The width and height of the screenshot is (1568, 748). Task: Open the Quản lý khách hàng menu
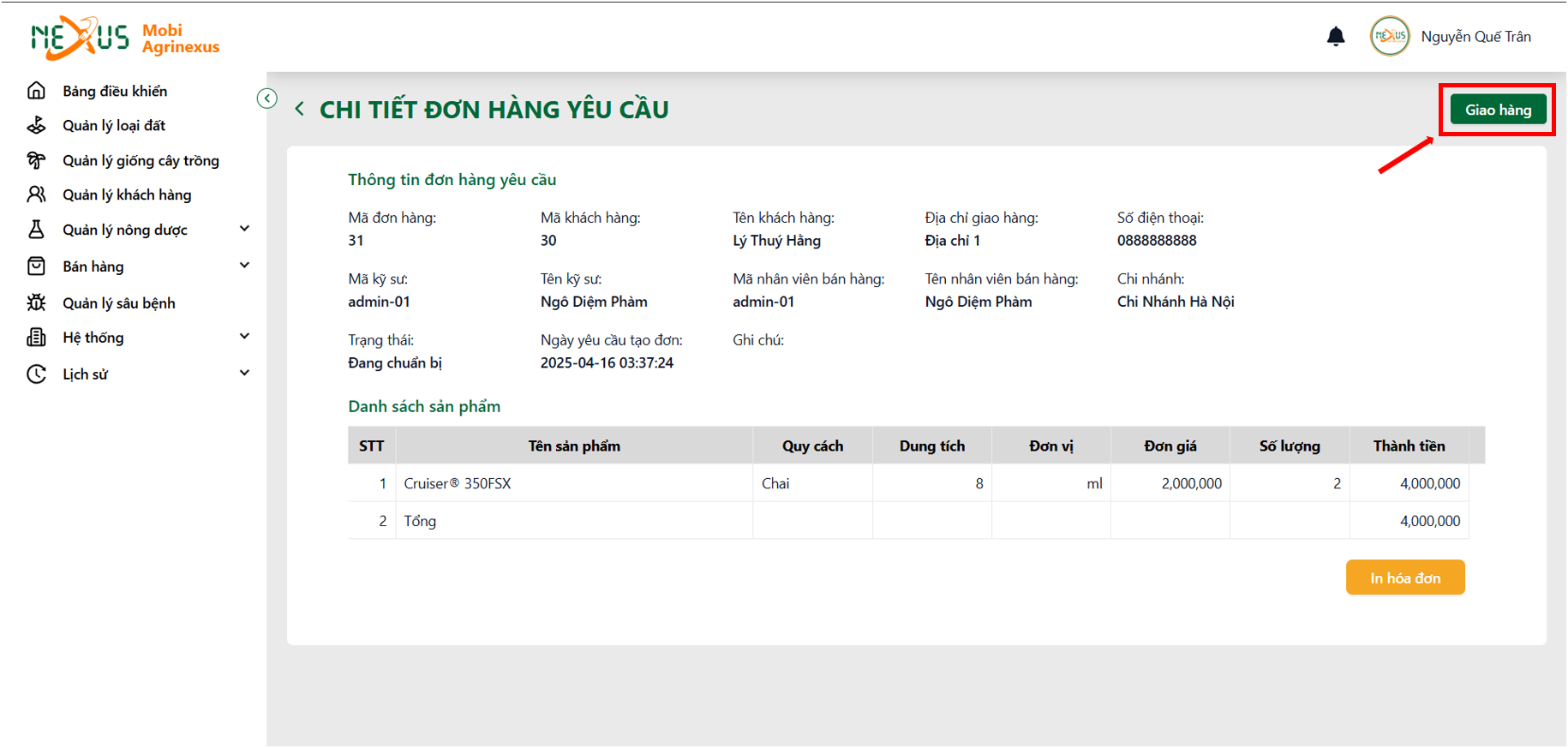coord(127,194)
